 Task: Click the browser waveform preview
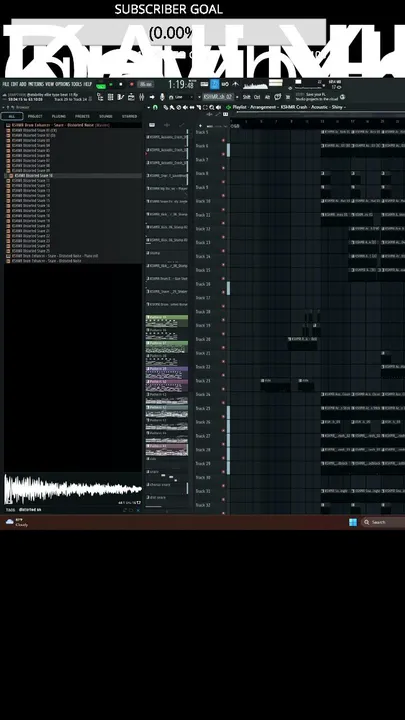[73, 489]
